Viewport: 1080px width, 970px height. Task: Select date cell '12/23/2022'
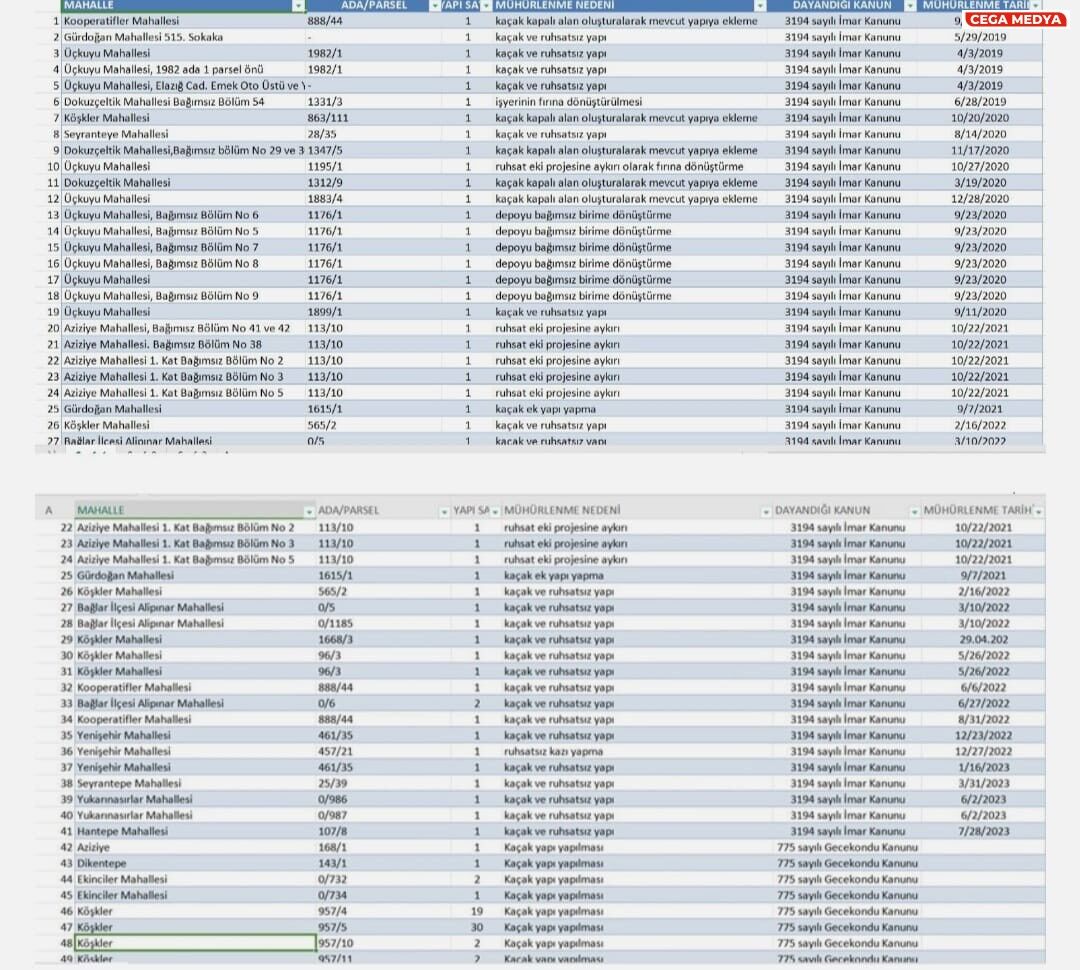984,736
